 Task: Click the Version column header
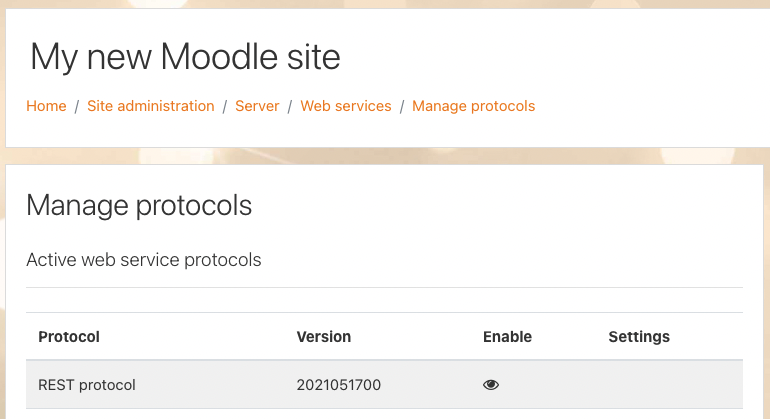click(324, 336)
